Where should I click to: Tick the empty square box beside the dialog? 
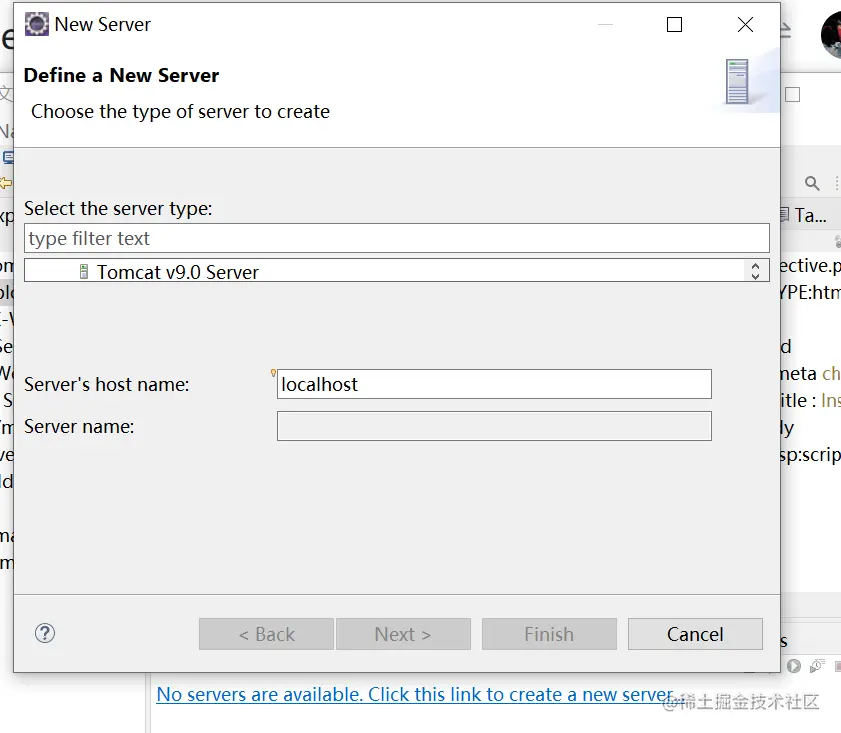(x=793, y=95)
